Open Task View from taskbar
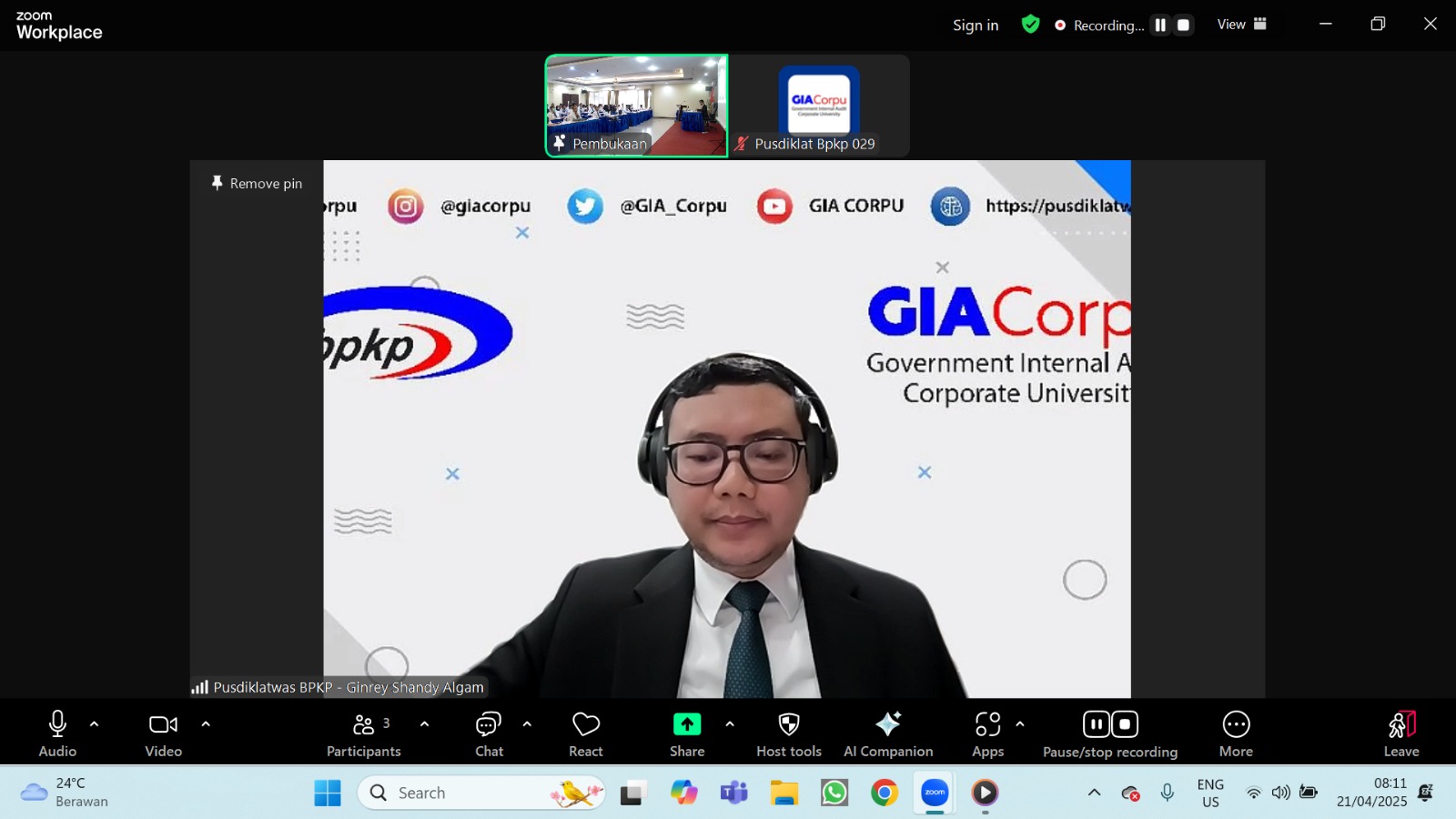This screenshot has width=1456, height=819. (633, 793)
